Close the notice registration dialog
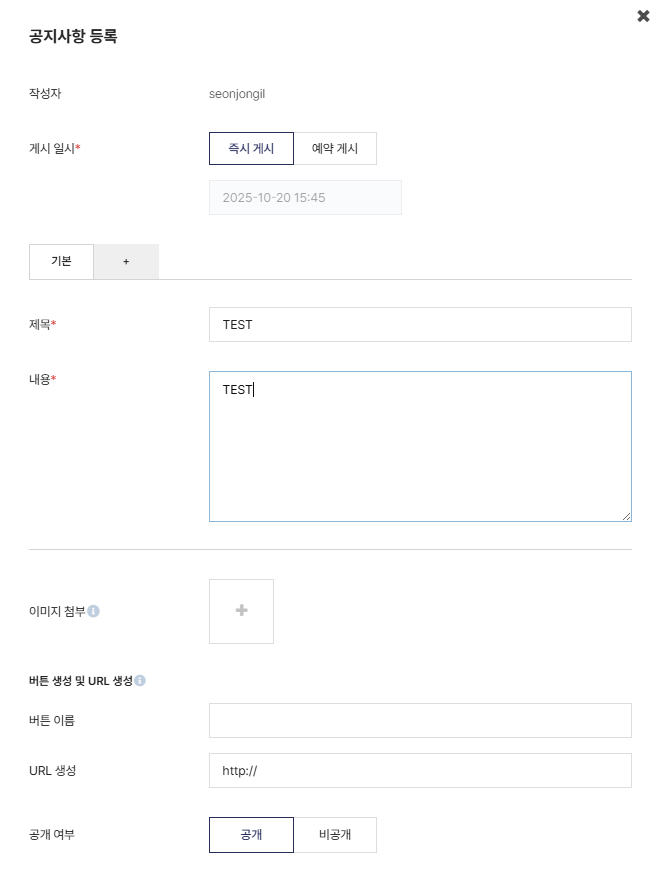659x871 pixels. 643,16
